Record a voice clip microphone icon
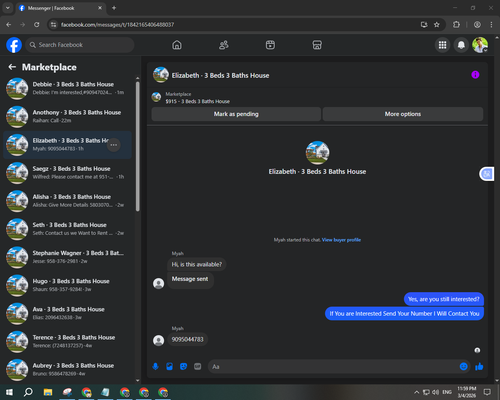 [155, 367]
